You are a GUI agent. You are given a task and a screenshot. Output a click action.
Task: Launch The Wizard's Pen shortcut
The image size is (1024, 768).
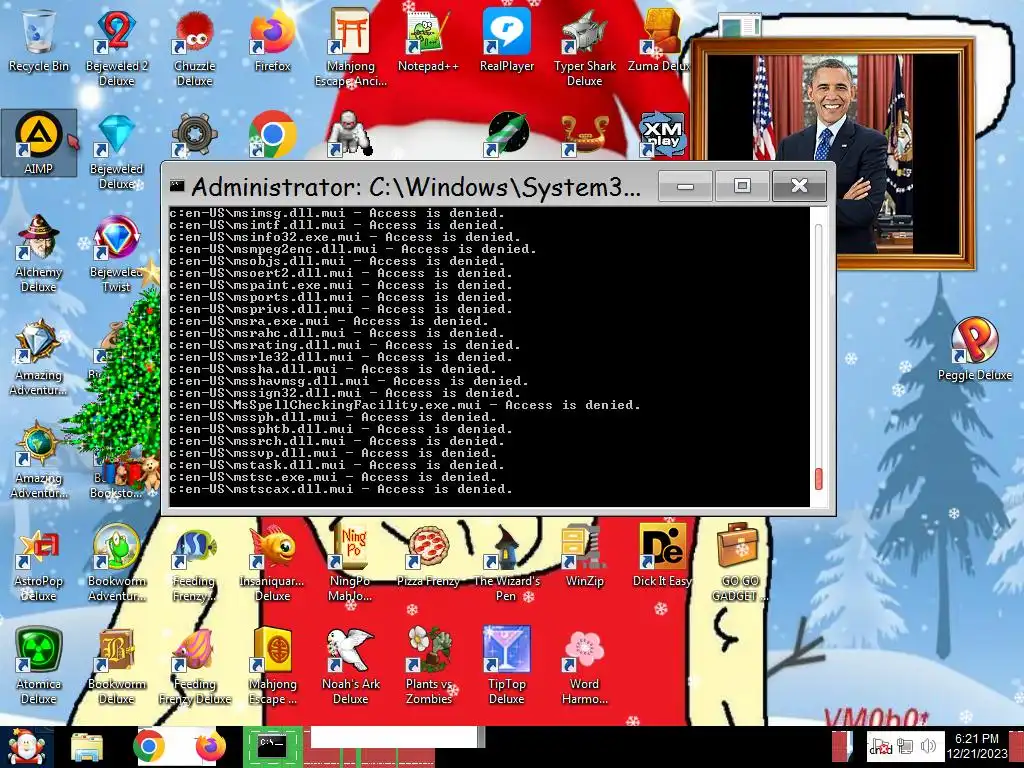[507, 563]
